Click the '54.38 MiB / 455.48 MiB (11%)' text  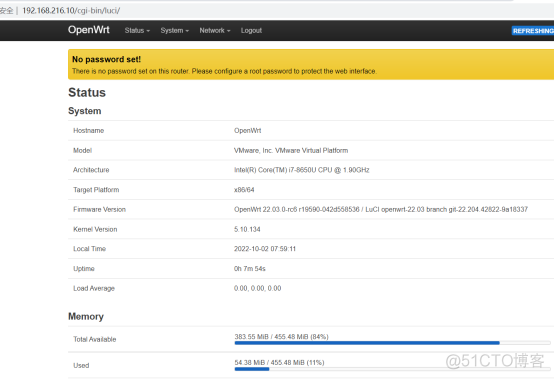279,362
